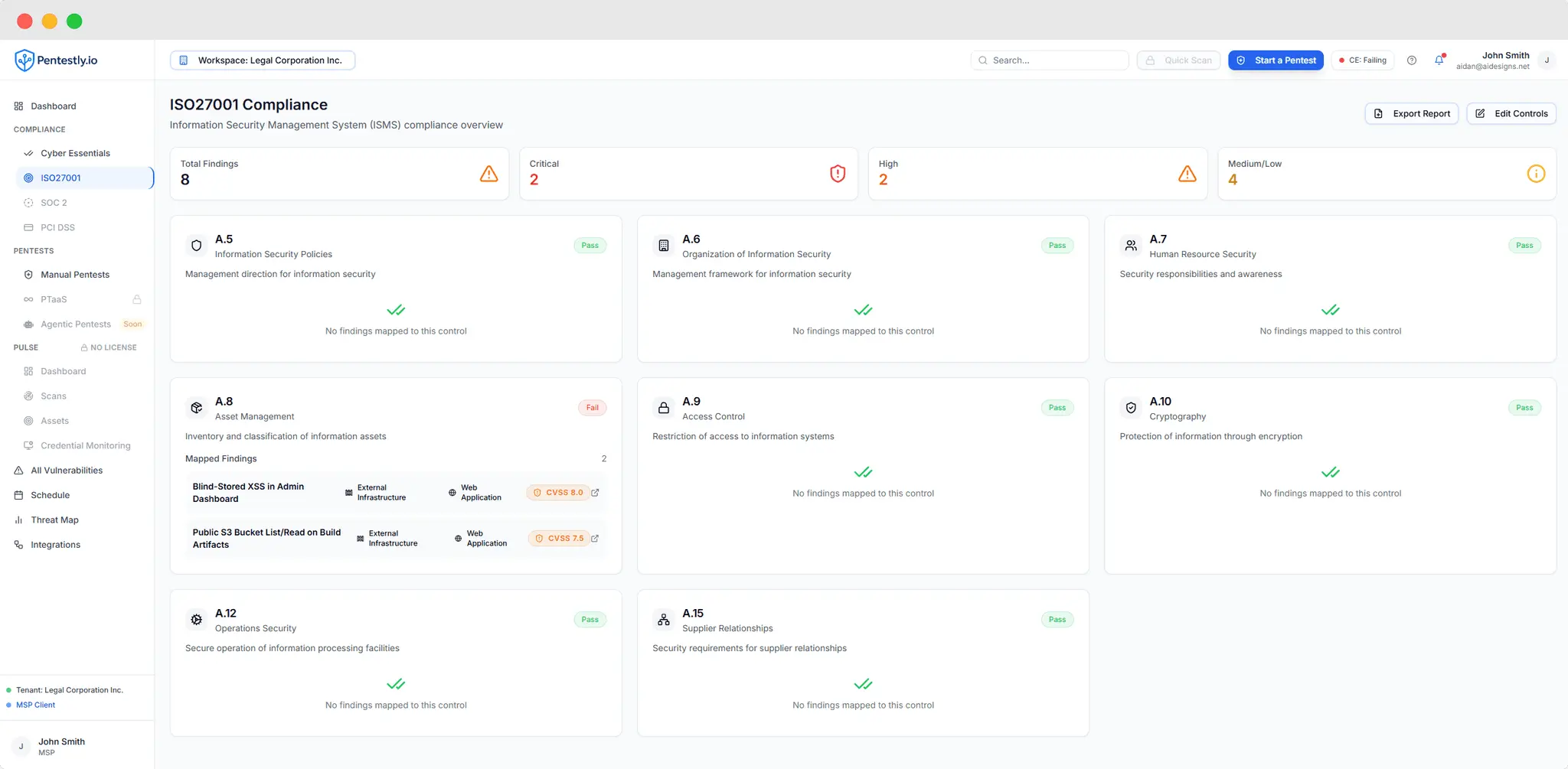This screenshot has height=769, width=1568.
Task: Open Integrations
Action: (x=55, y=545)
